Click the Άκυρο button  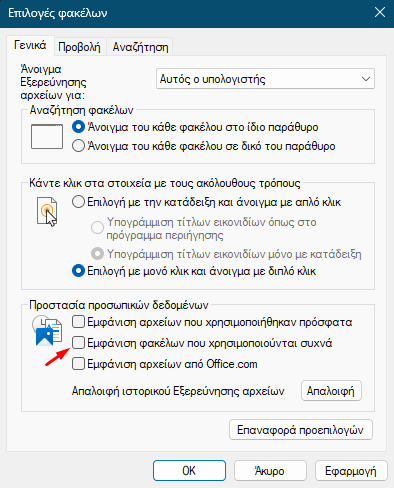point(270,471)
